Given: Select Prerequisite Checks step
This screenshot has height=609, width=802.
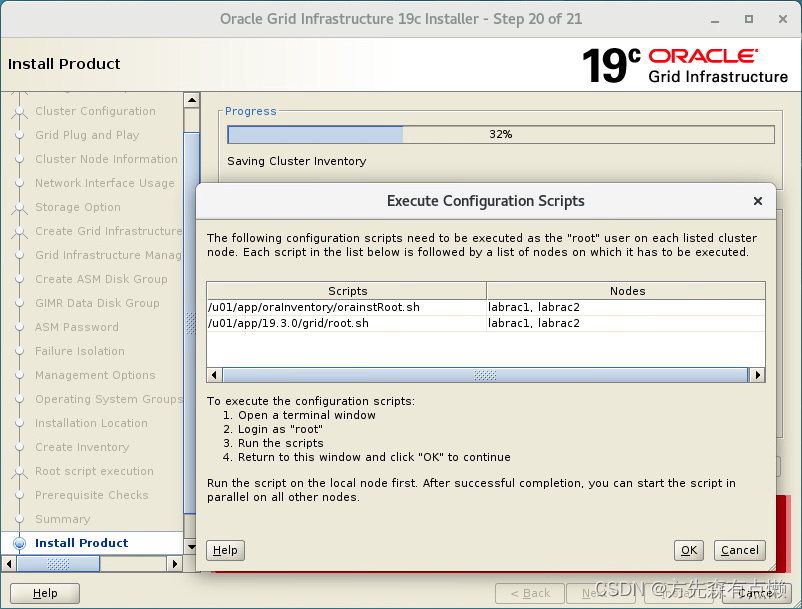Looking at the screenshot, I should [92, 495].
